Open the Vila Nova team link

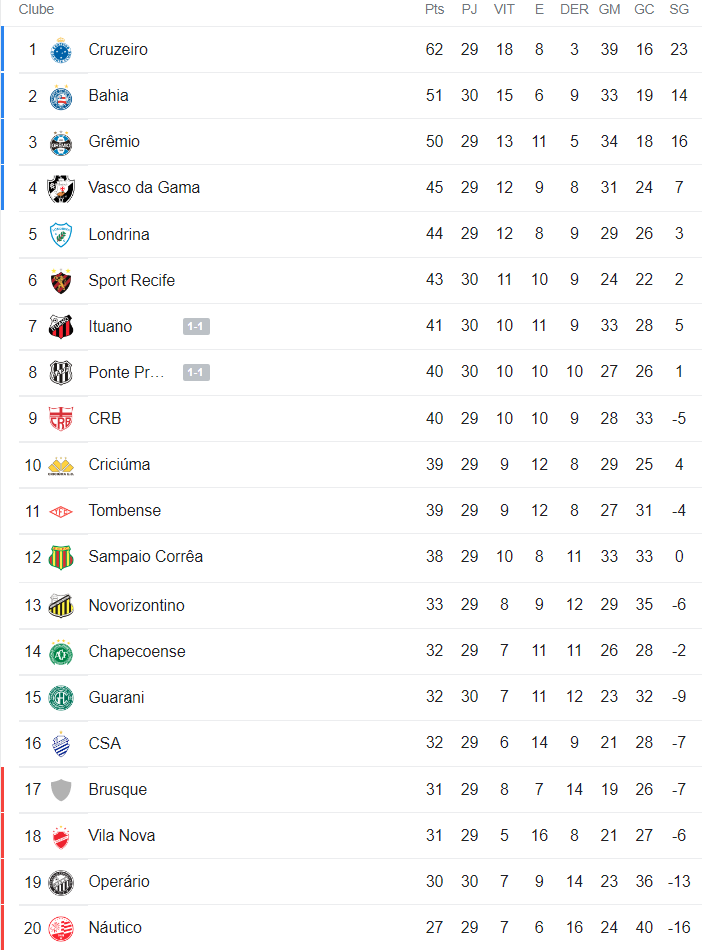pyautogui.click(x=122, y=836)
